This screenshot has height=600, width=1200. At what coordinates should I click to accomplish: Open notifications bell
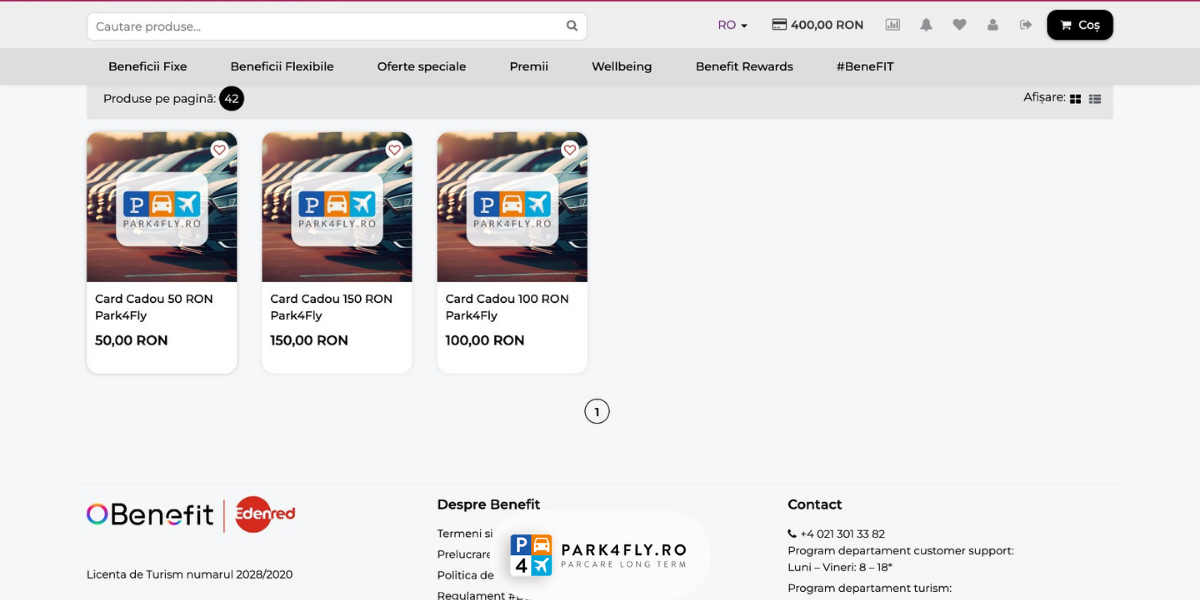tap(926, 25)
